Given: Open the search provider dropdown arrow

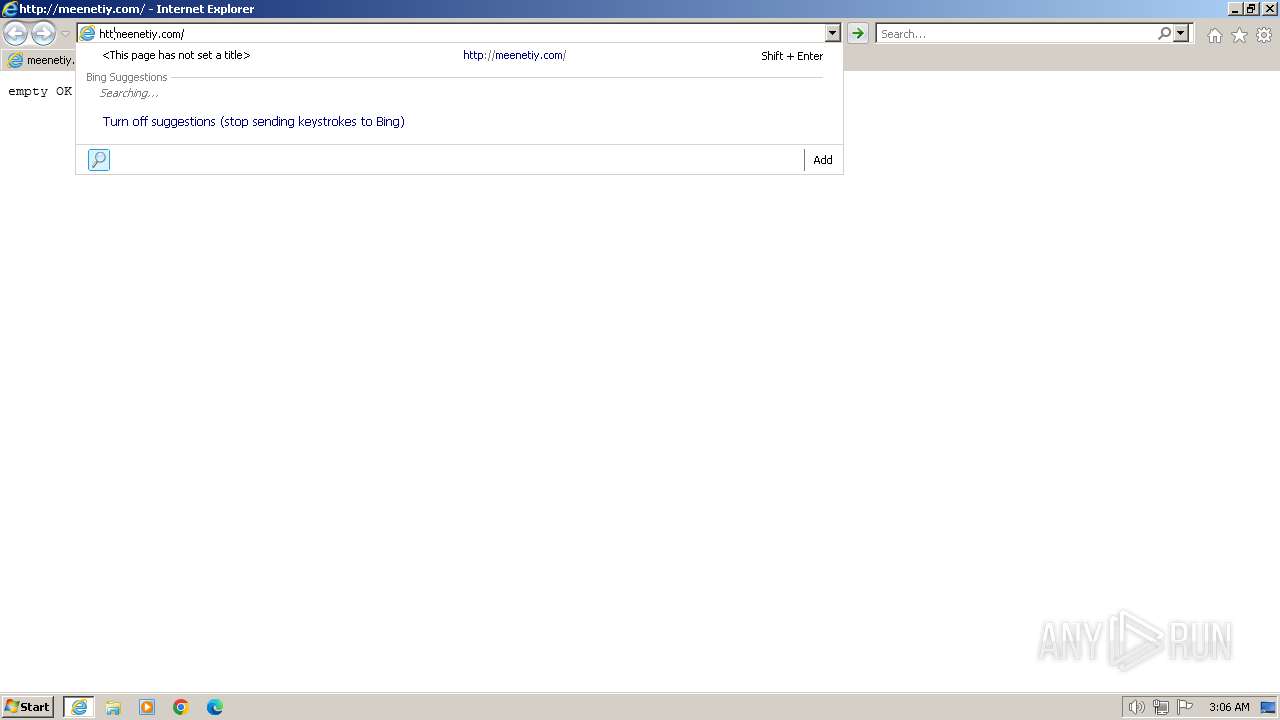Looking at the screenshot, I should pyautogui.click(x=1181, y=34).
